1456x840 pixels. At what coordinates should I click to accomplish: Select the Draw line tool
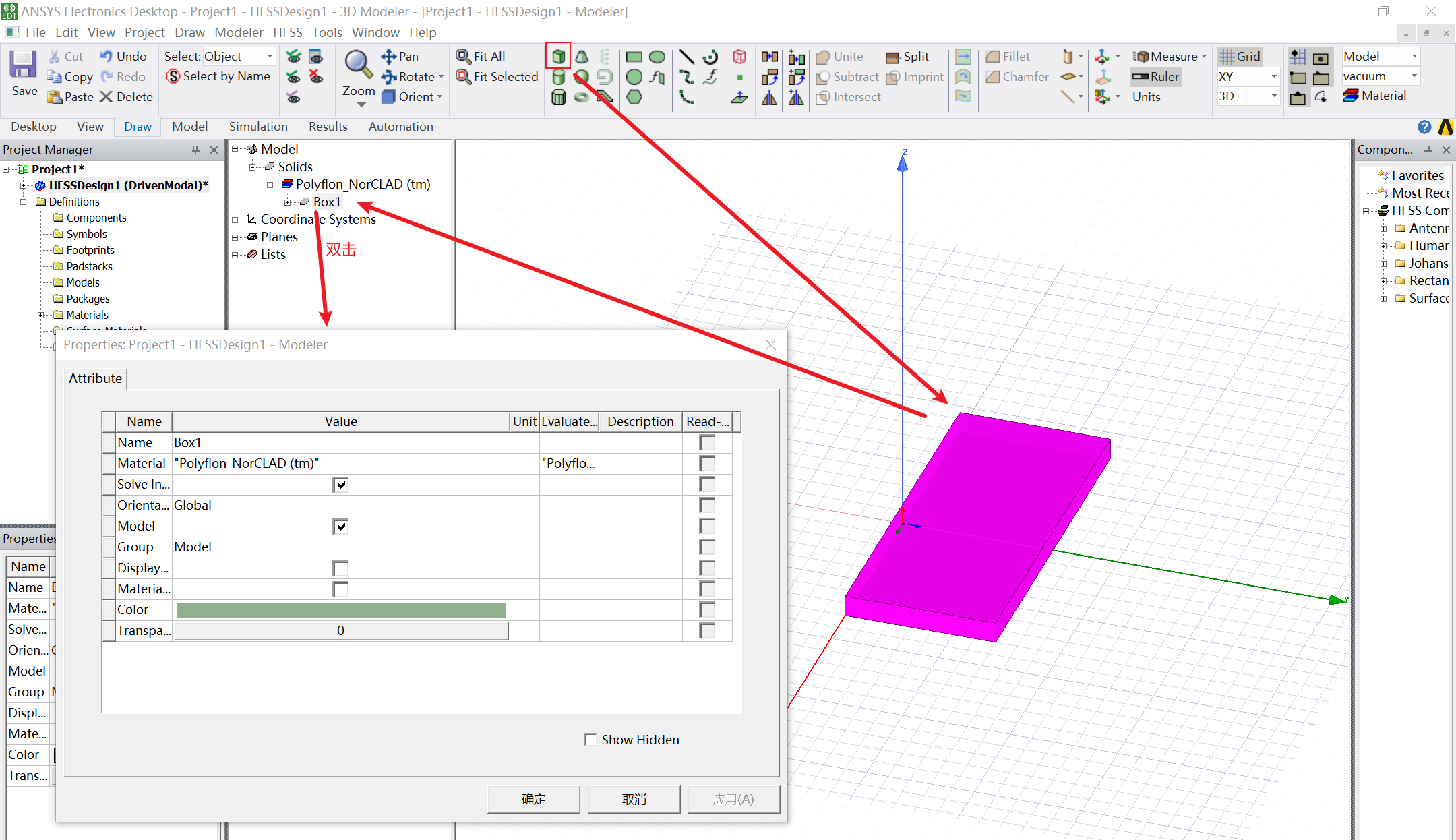(686, 57)
